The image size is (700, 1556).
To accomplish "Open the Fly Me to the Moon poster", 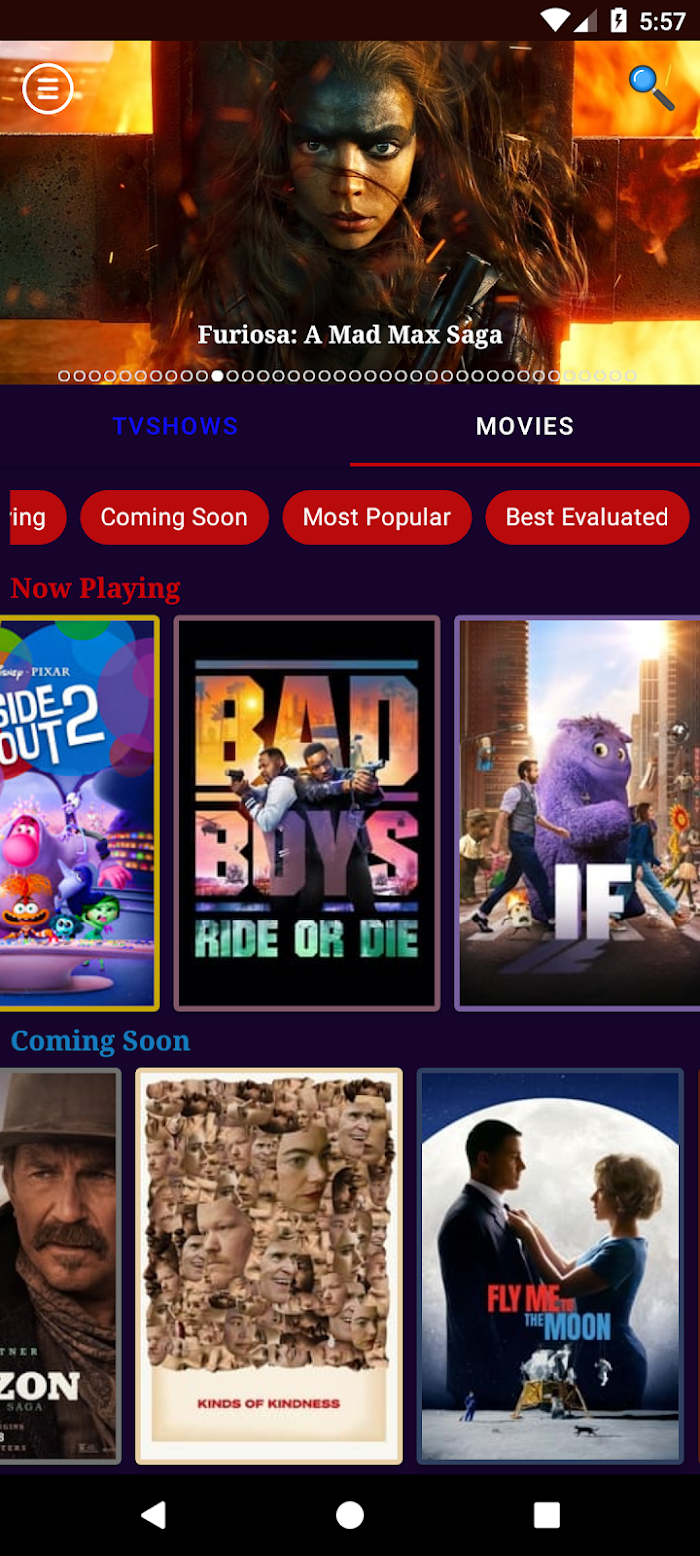I will coord(550,1266).
